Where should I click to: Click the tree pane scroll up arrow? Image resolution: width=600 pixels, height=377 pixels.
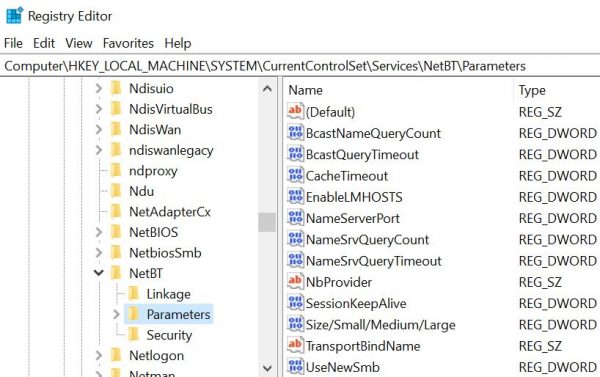267,89
